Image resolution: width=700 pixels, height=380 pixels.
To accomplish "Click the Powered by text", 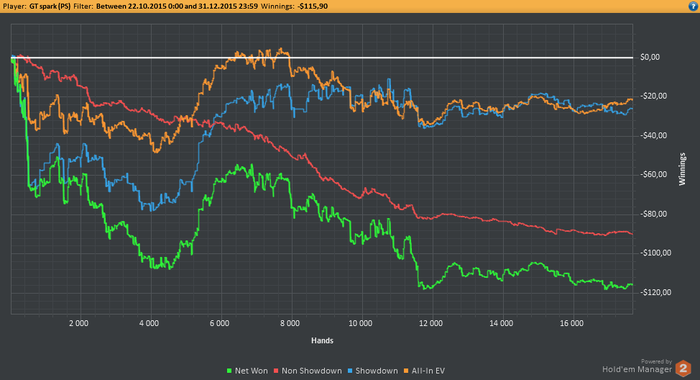I will [656, 362].
